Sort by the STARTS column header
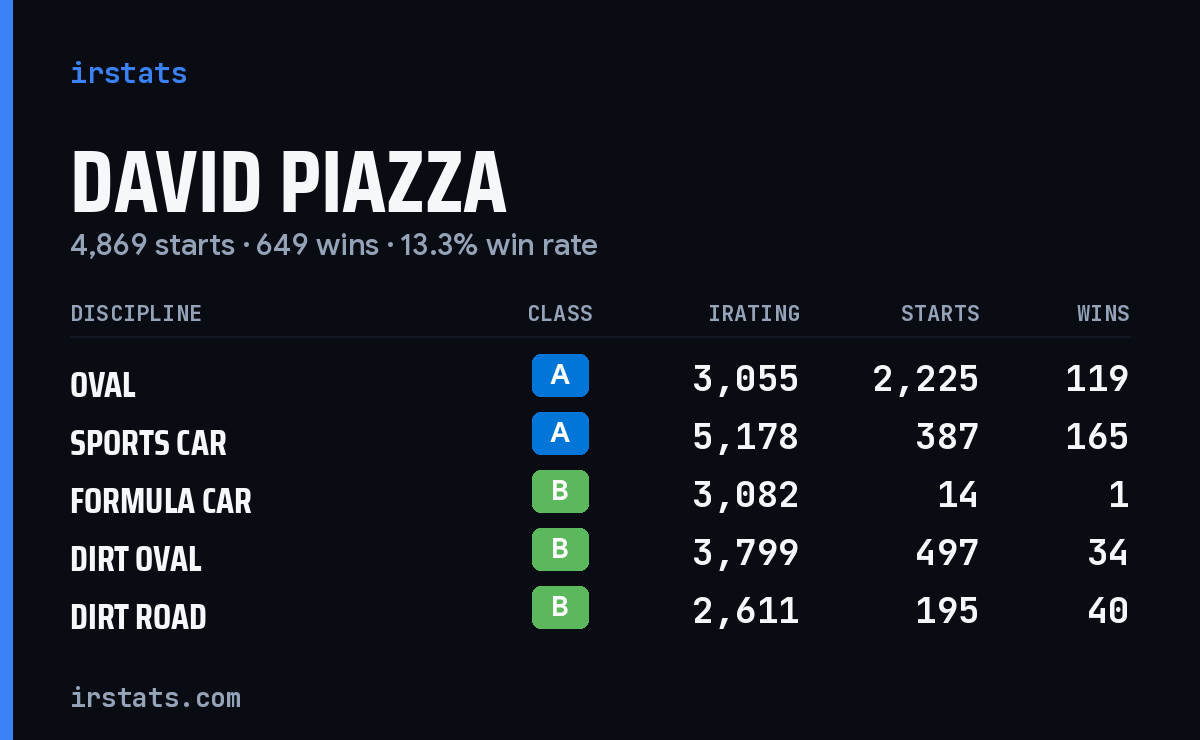Viewport: 1200px width, 740px height. click(x=940, y=314)
